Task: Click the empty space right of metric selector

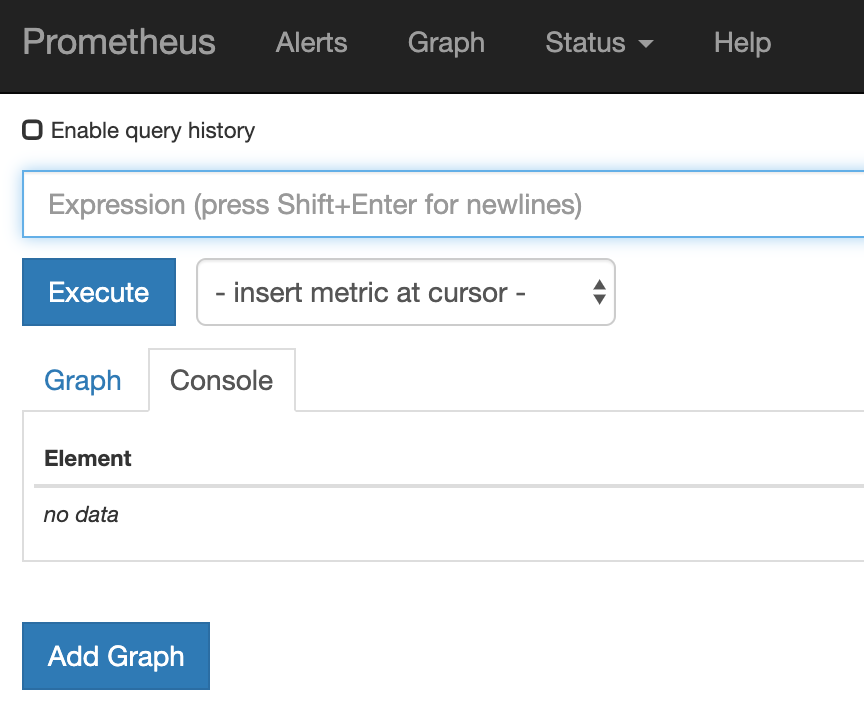Action: 740,293
